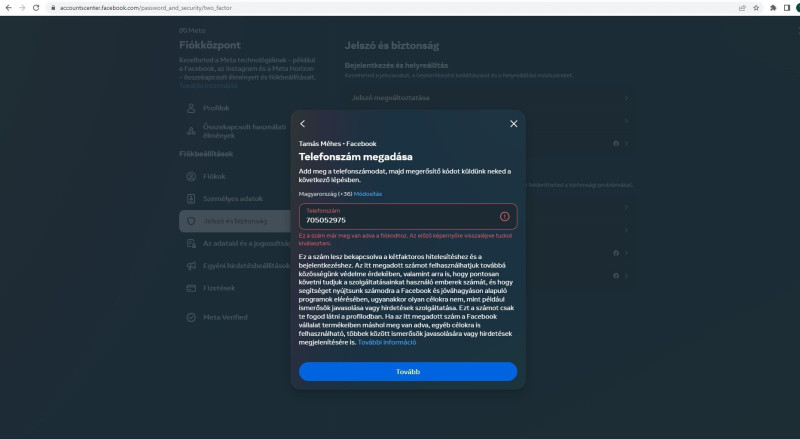Viewport: 800px width, 439px height.
Task: Click the Fiókközpont heading
Action: 210,45
